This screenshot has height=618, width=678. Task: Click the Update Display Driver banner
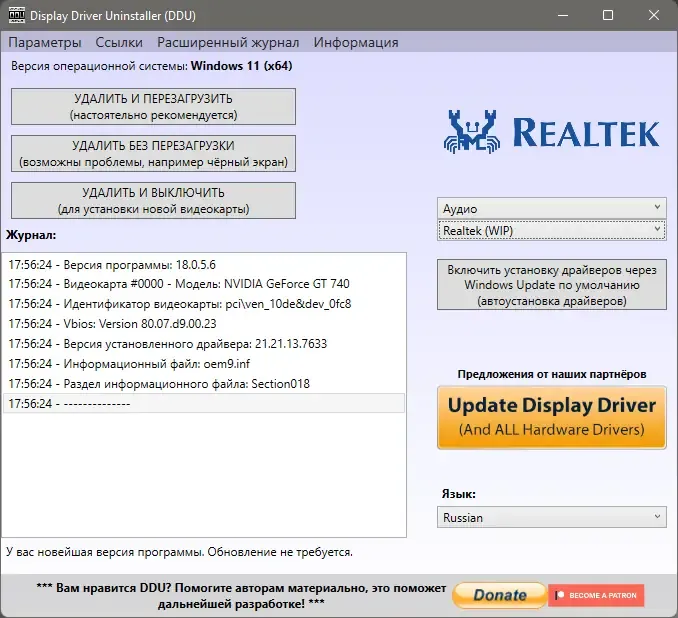click(551, 416)
